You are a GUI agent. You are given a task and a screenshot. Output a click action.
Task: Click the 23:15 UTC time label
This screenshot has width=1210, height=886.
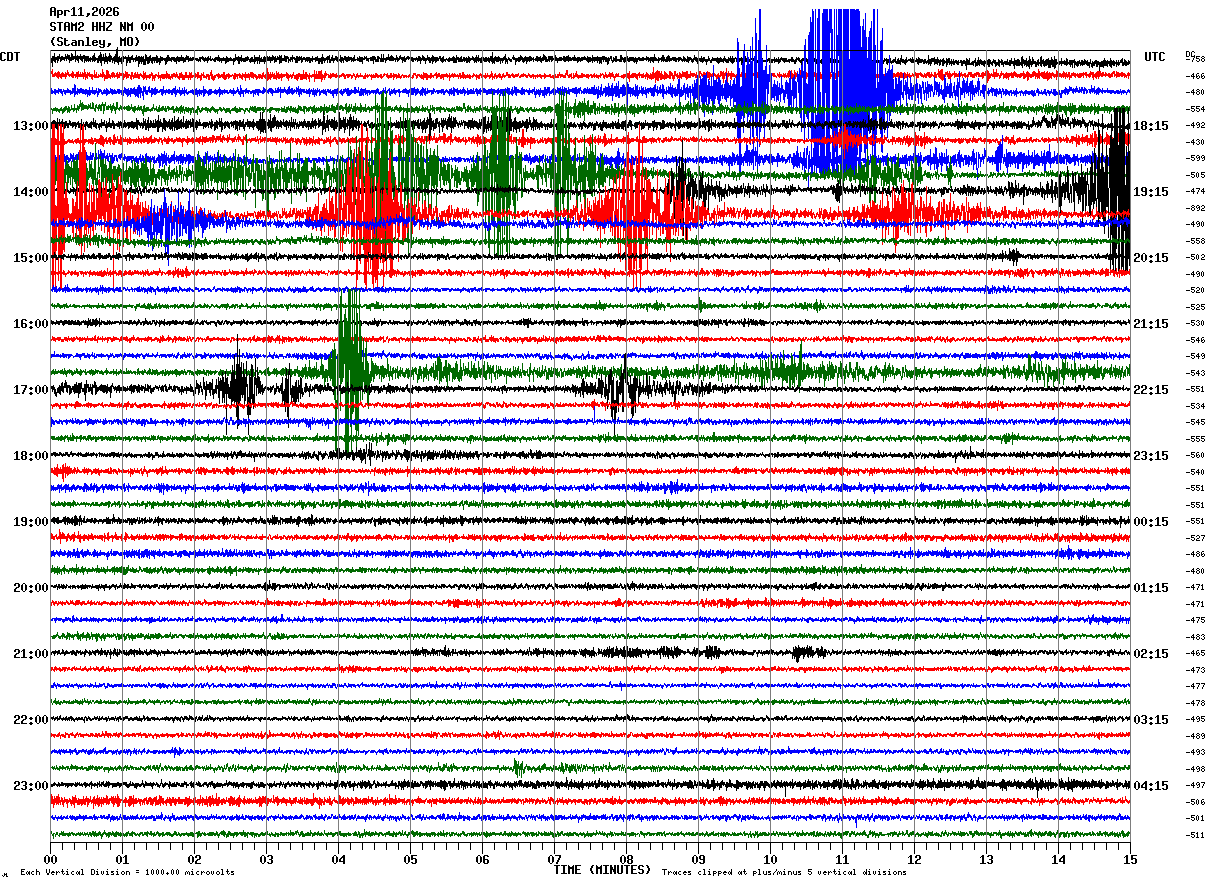click(1151, 456)
